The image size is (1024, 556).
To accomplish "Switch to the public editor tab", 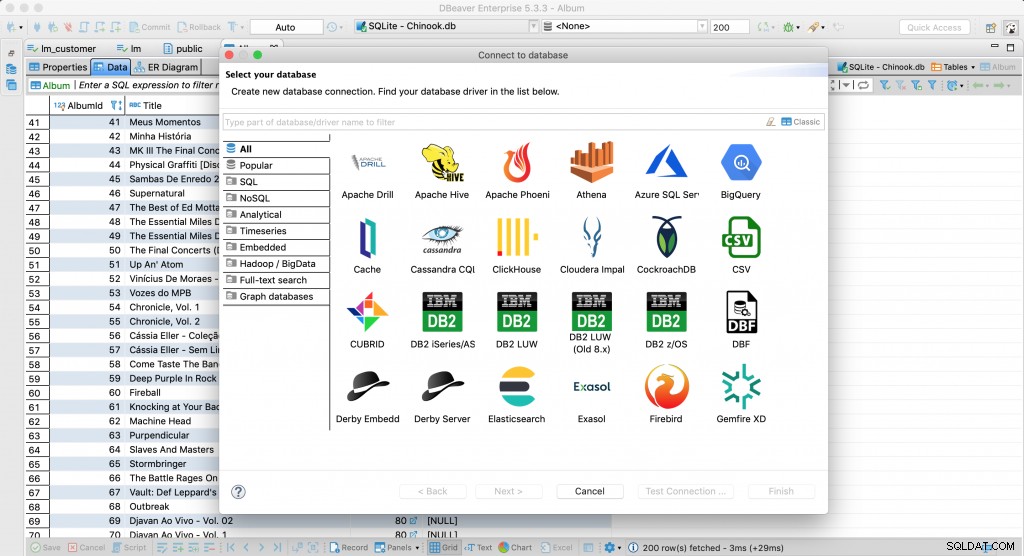I will coord(183,48).
